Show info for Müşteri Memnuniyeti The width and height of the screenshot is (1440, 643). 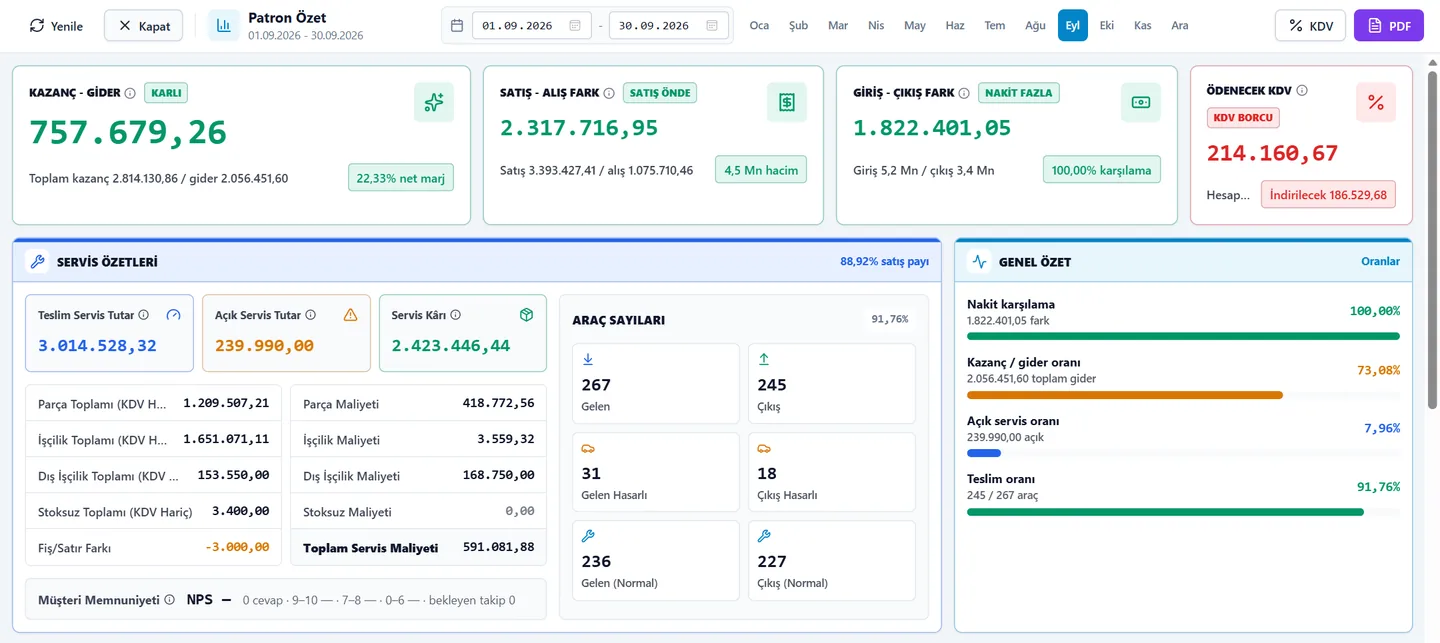click(x=169, y=600)
